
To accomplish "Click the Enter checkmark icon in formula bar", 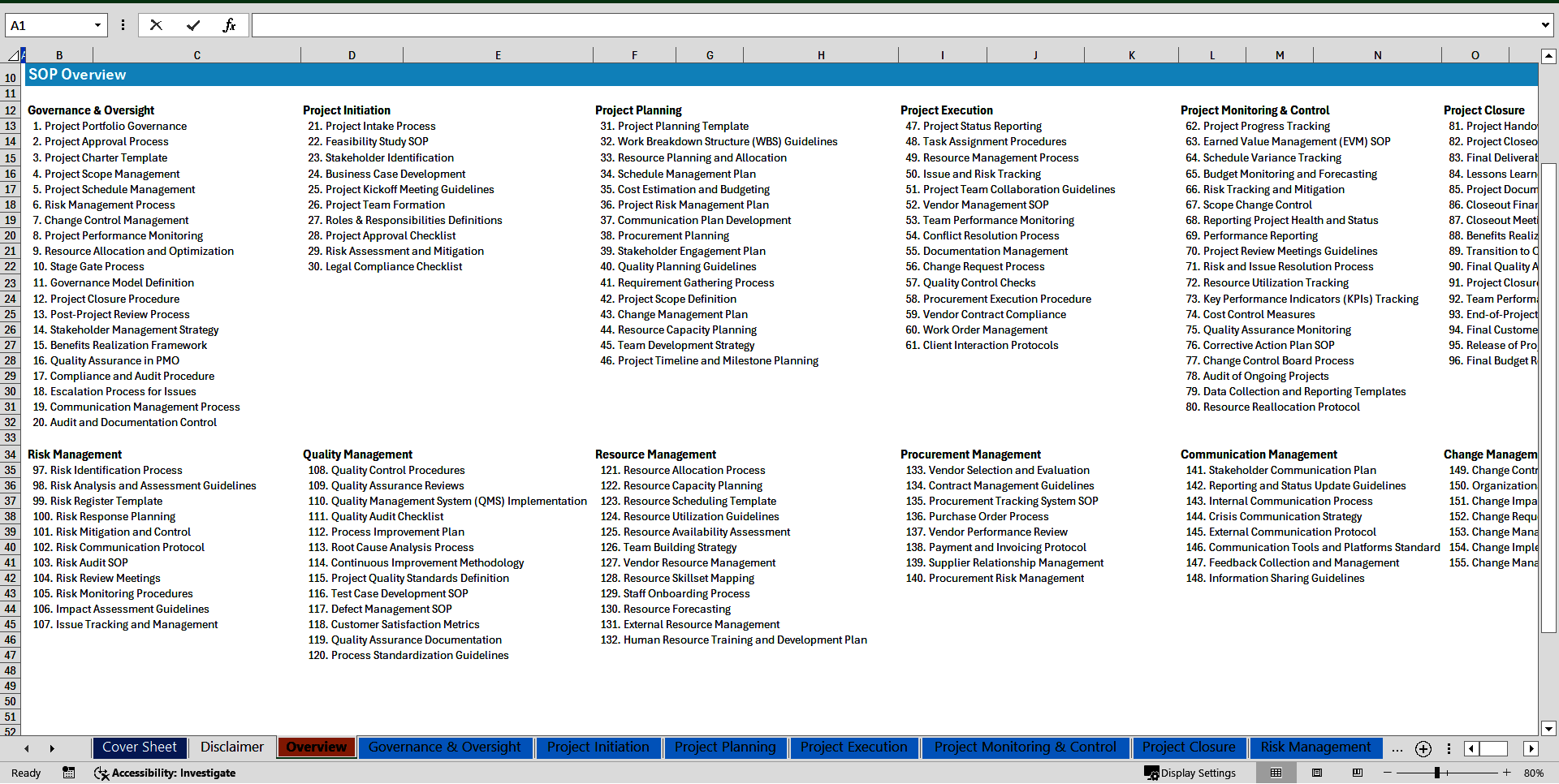I will [192, 25].
